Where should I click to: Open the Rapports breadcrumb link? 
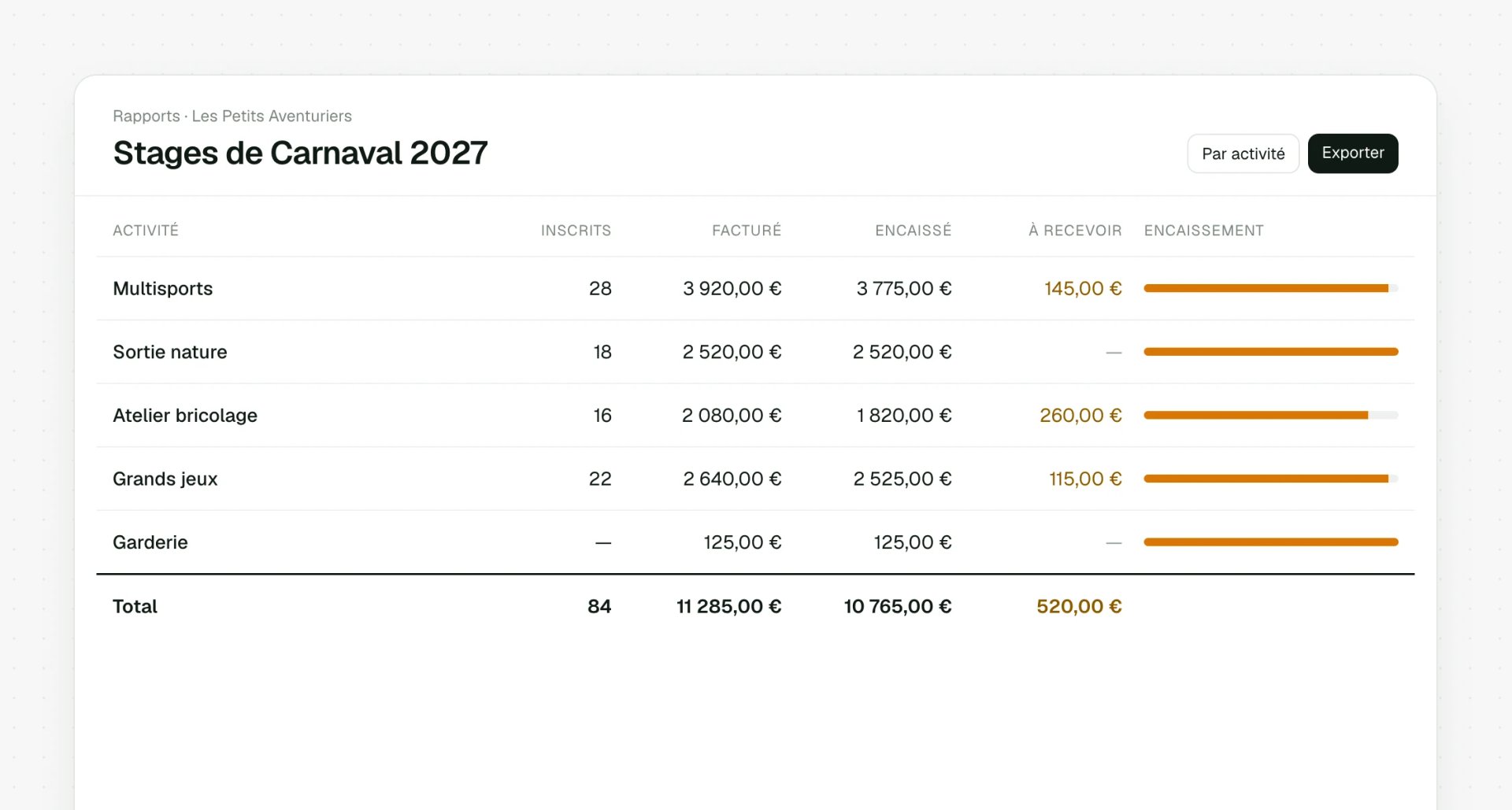click(146, 117)
